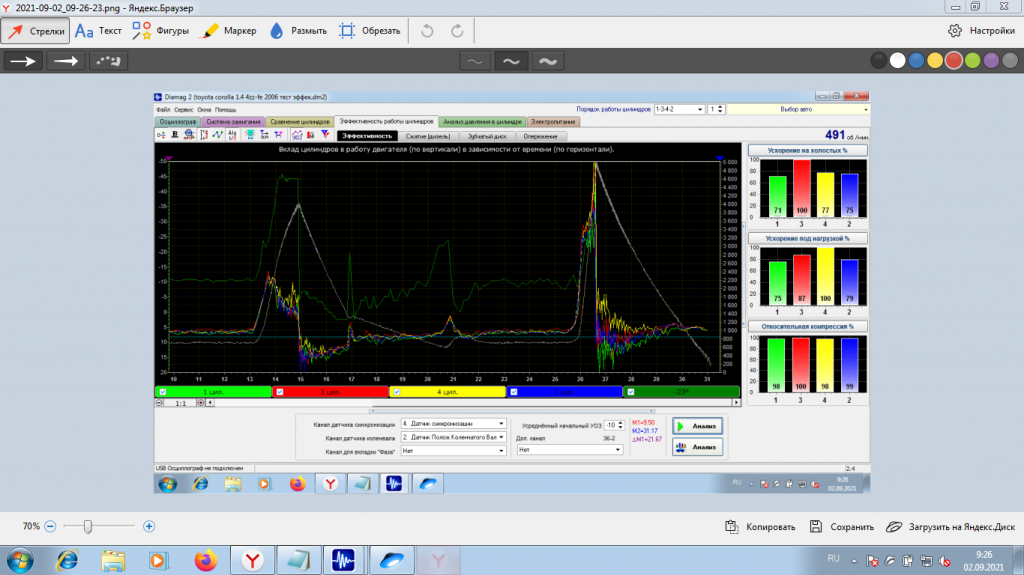Adjust the cylinder number stepper beside 1-3-4-2
1024x575 pixels.
coord(720,109)
